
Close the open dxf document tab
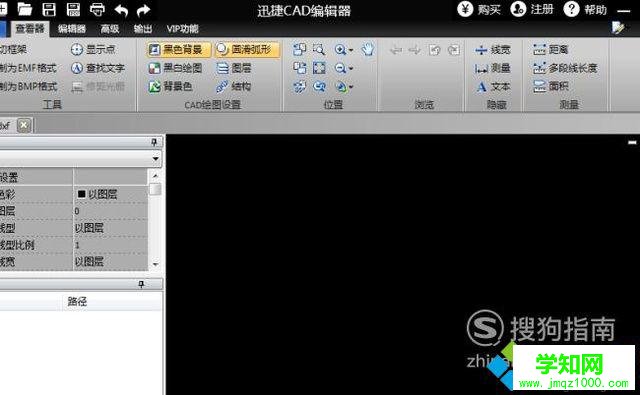point(24,125)
